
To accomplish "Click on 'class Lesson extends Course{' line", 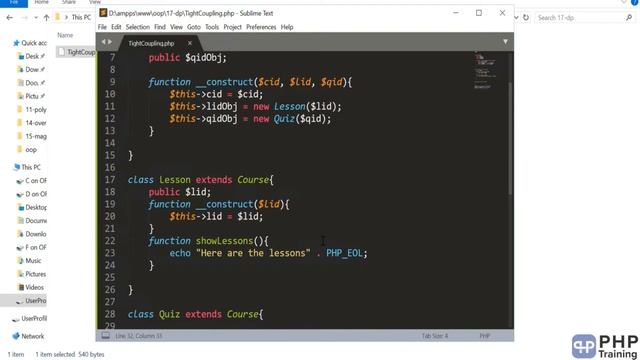I will tap(200, 180).
